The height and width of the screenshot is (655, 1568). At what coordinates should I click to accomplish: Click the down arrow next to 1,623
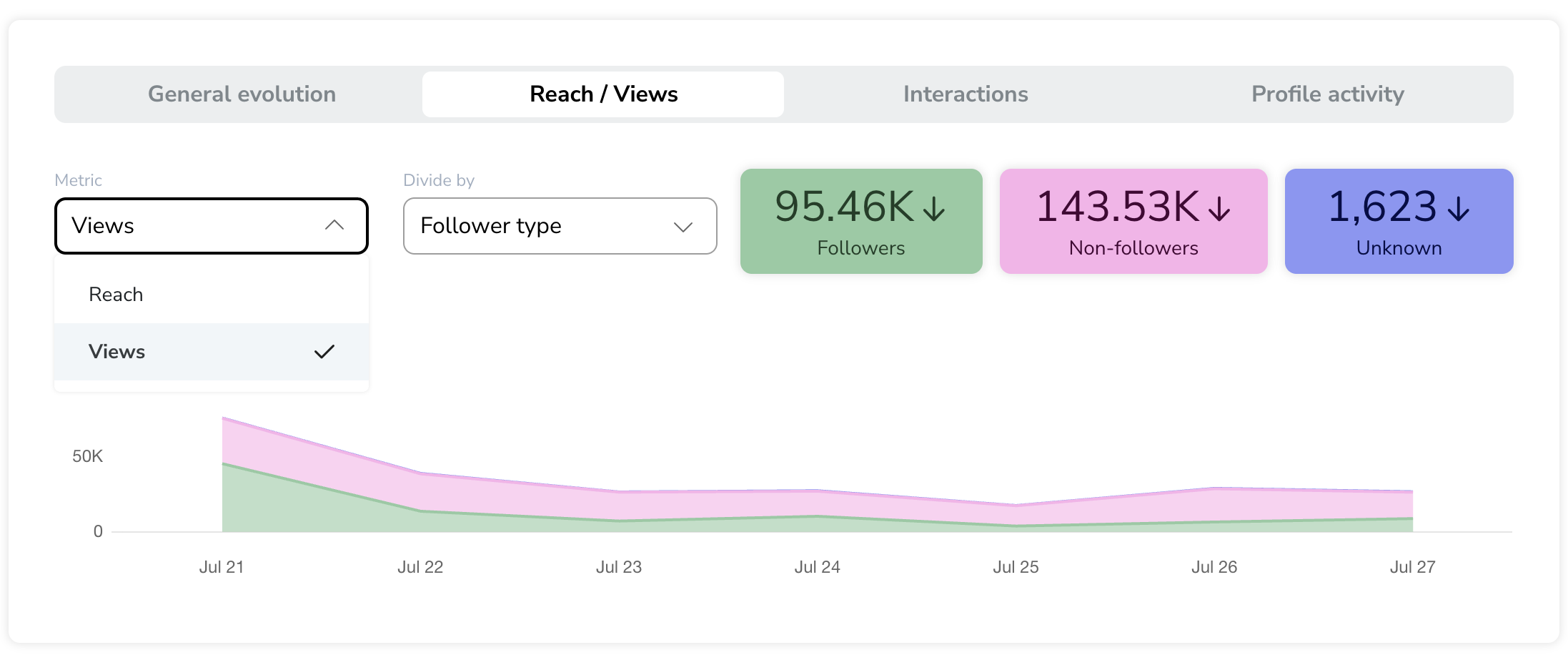1458,209
